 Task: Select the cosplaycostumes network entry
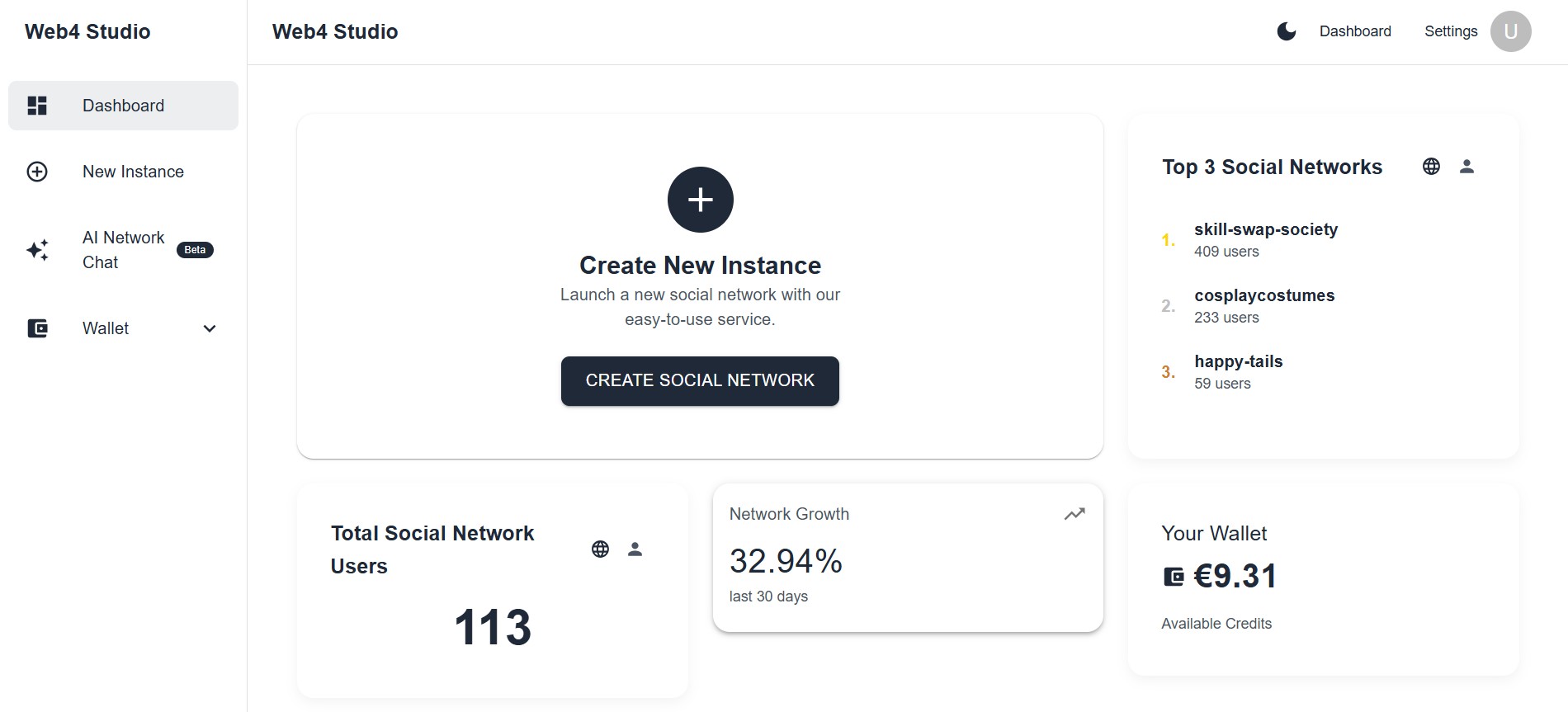click(1263, 296)
